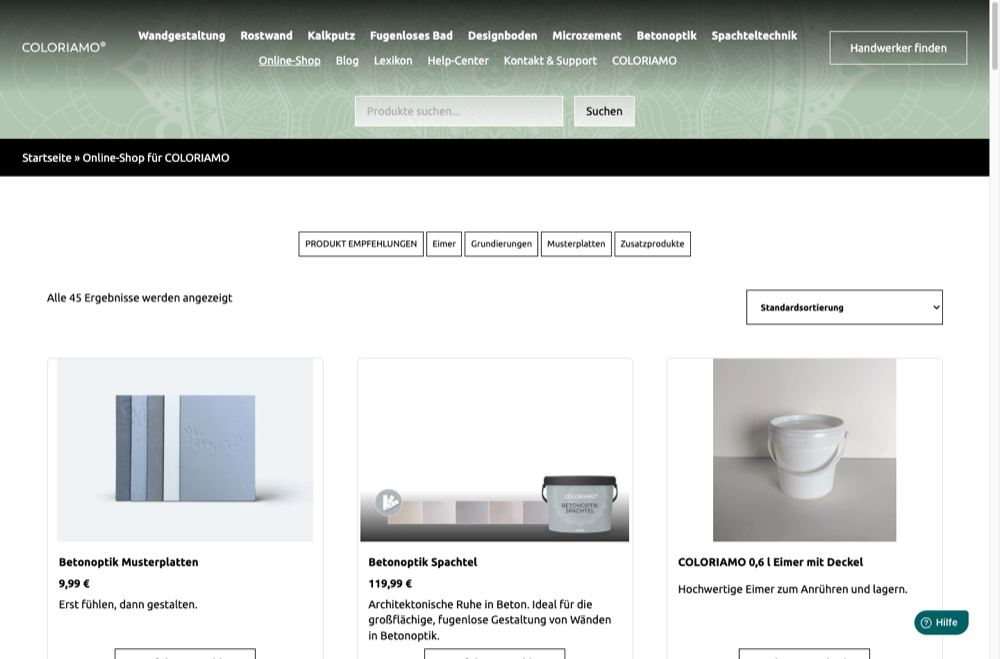This screenshot has width=1000, height=659.
Task: Open the Help-Center page
Action: [458, 61]
